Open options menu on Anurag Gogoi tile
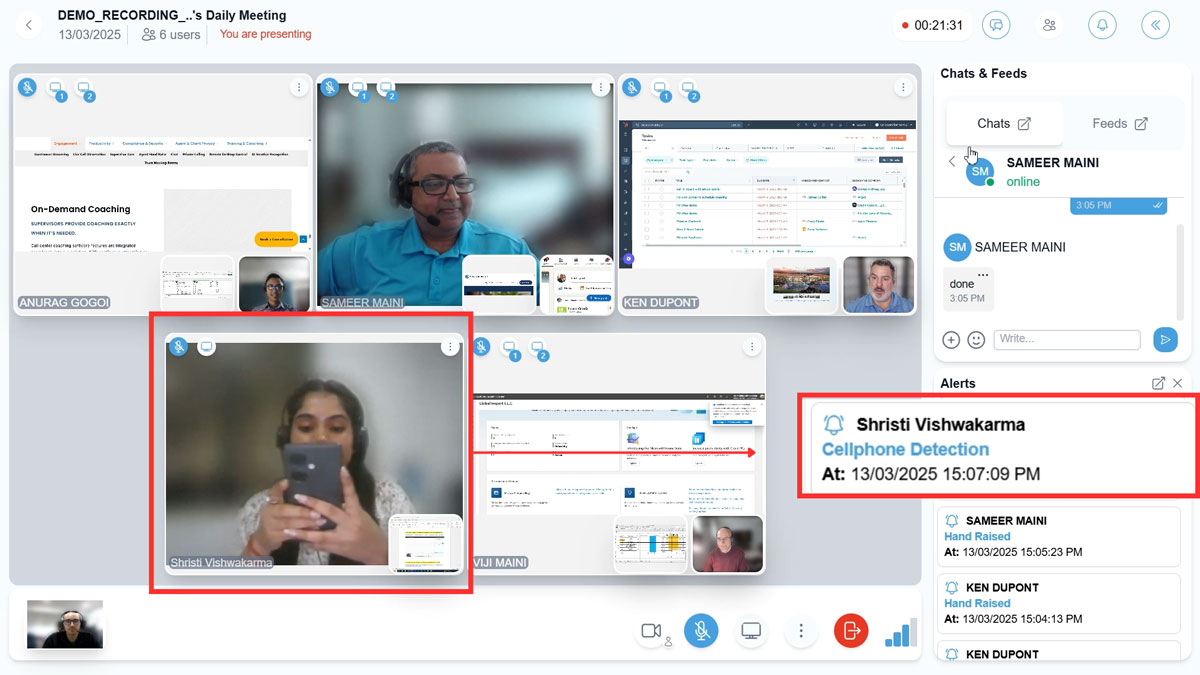Screen dimensions: 1200x675 [x=298, y=88]
